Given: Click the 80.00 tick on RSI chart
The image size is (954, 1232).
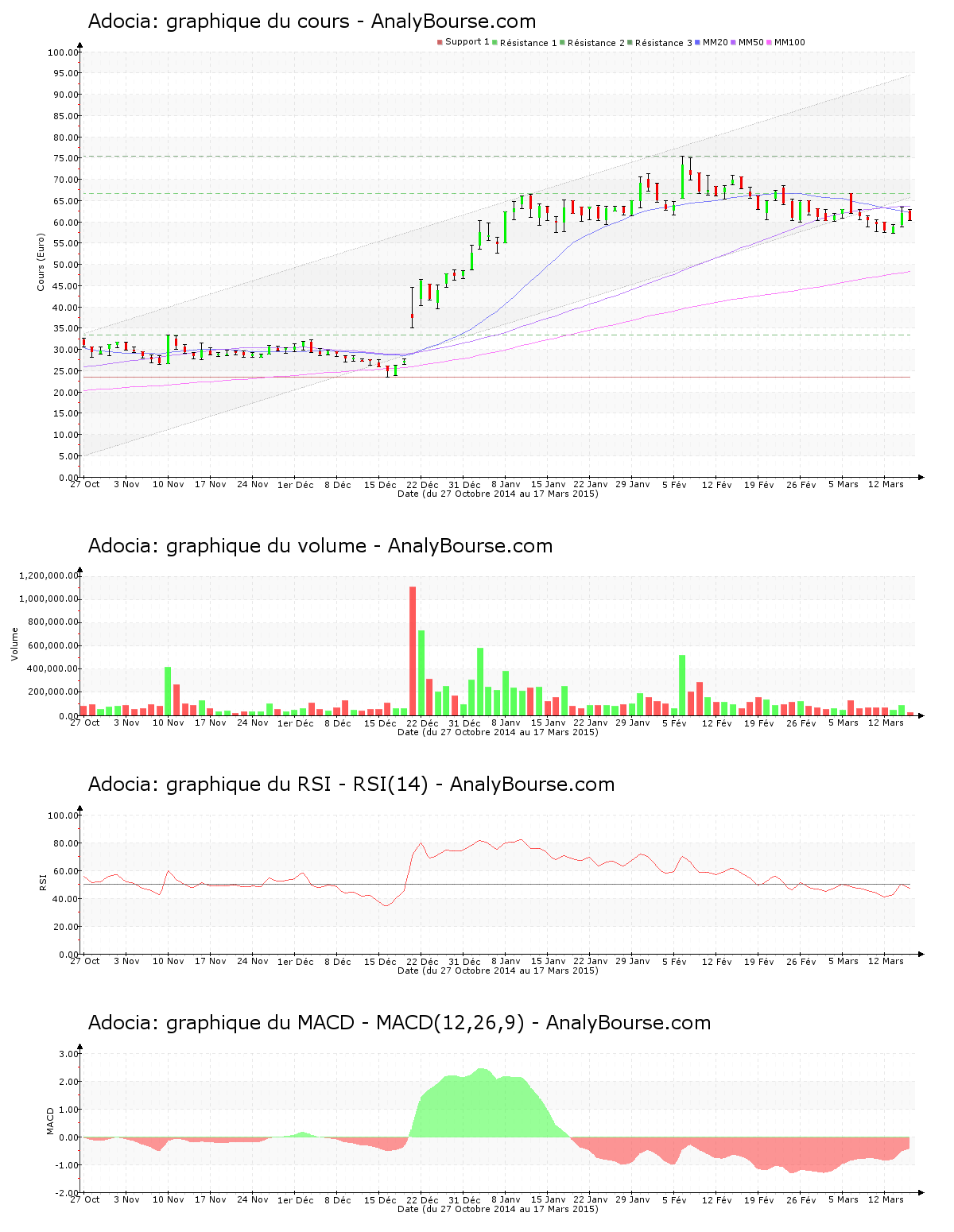Looking at the screenshot, I should (x=65, y=843).
